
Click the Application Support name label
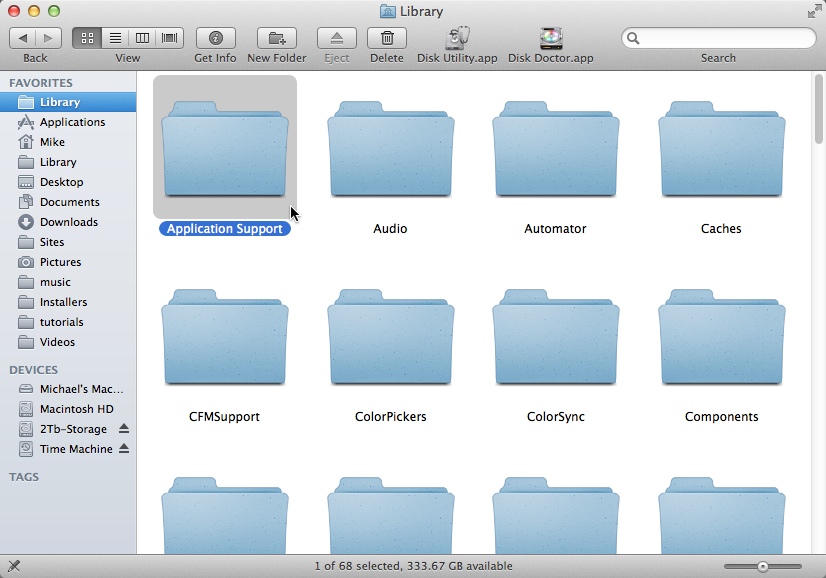(x=225, y=229)
